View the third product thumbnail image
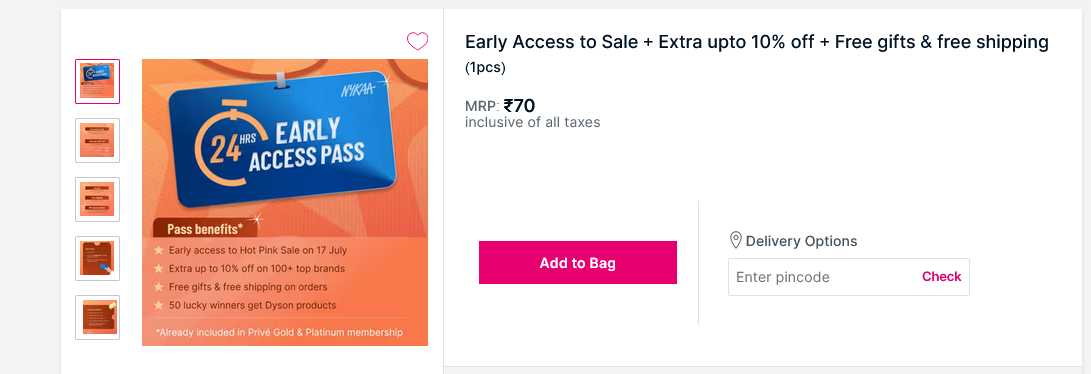Screen dimensions: 1091x374 coord(97,200)
